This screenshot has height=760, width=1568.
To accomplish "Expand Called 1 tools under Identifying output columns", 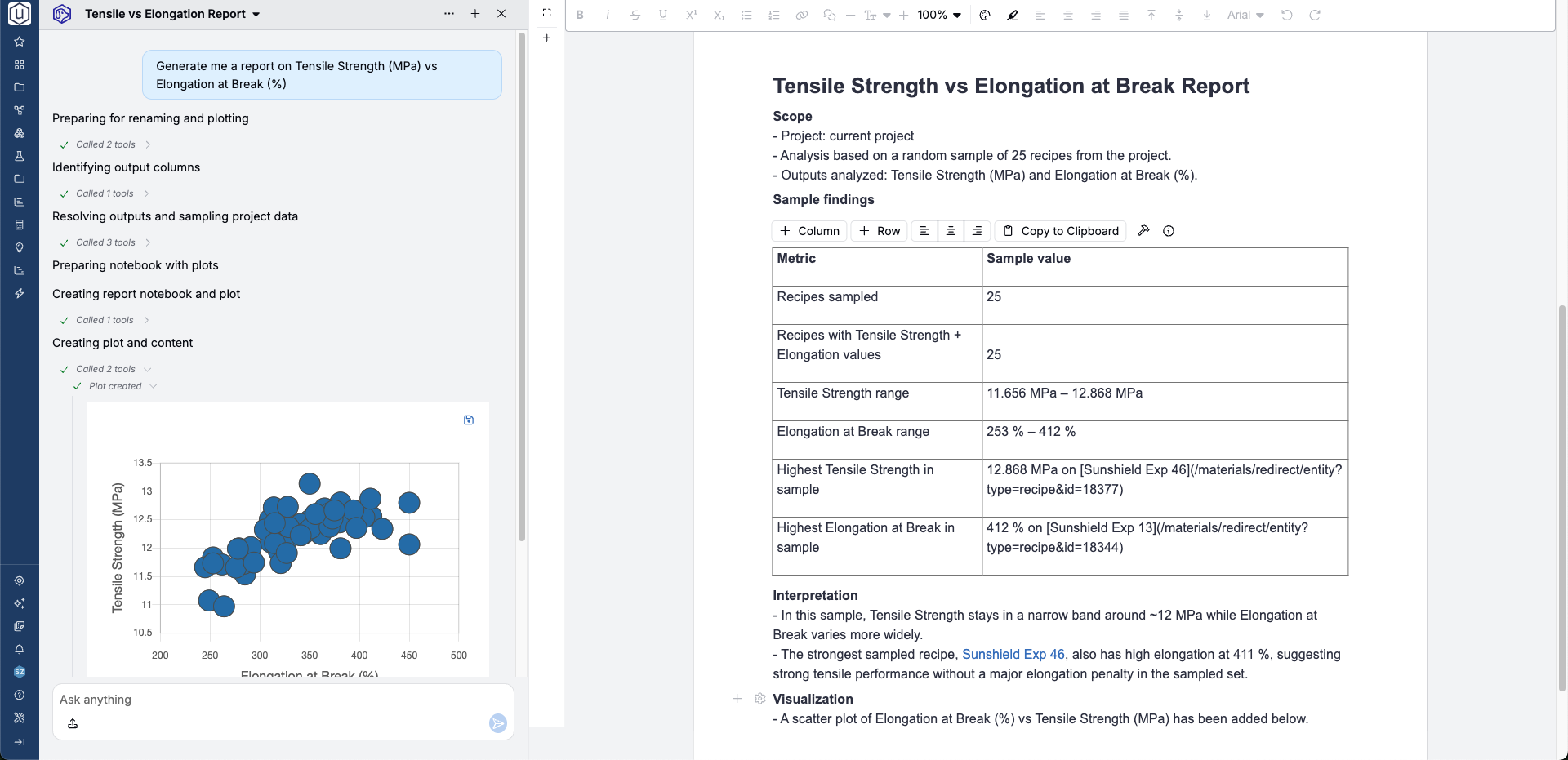I will 105,193.
